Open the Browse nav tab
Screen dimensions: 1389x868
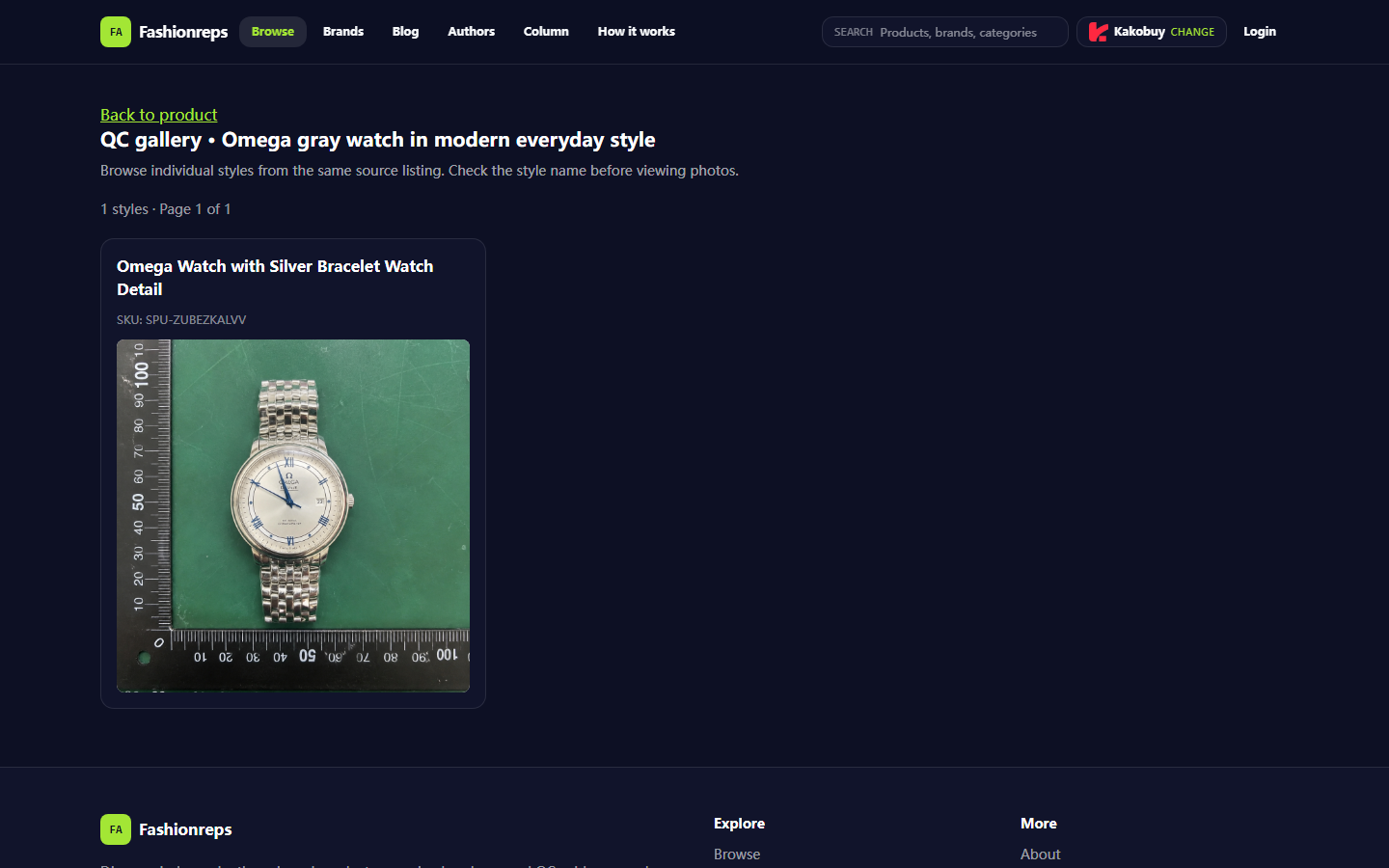[273, 32]
